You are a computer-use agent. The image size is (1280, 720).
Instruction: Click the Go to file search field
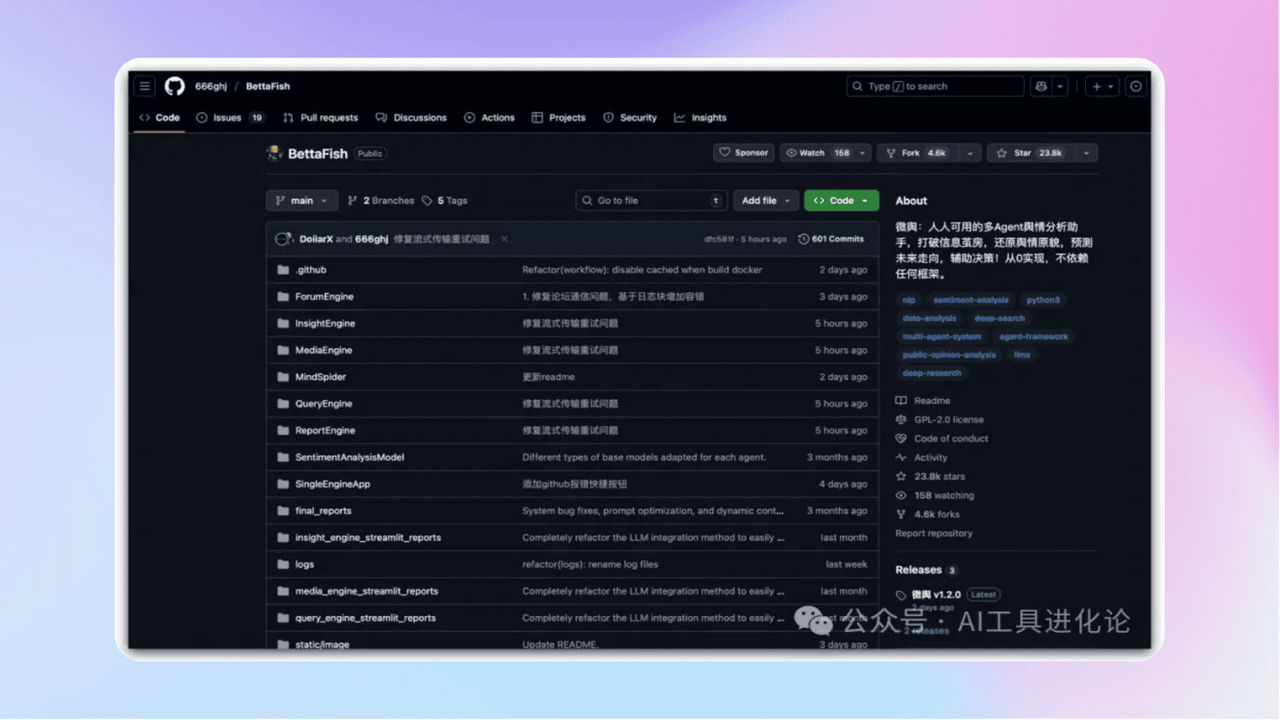pos(650,201)
